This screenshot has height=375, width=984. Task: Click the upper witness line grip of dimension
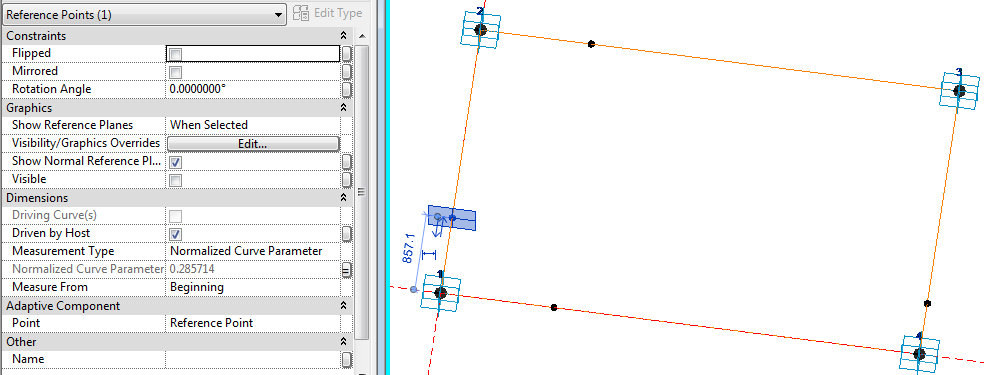(438, 216)
